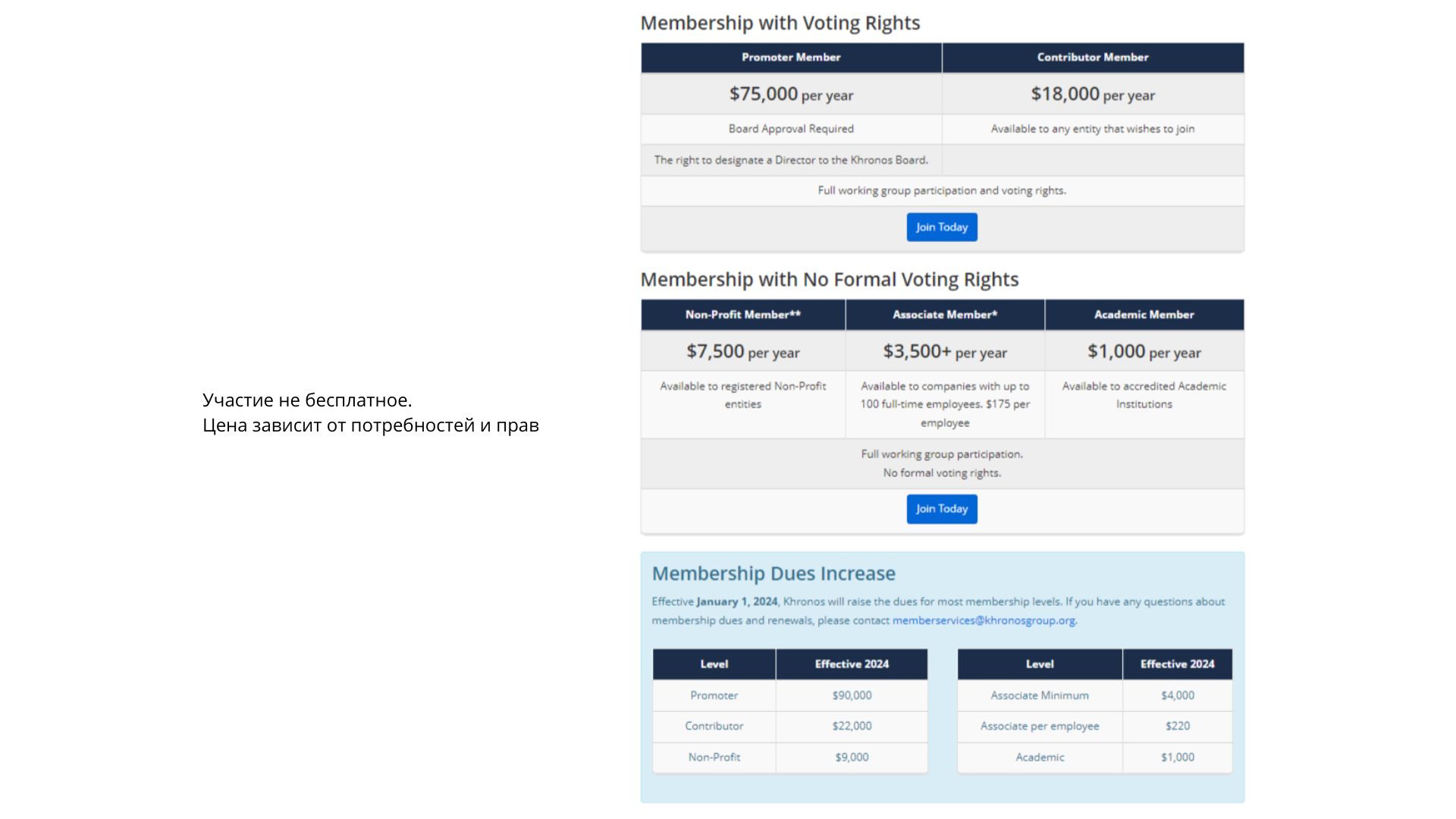Click Join Today under voting rights membership
Screen dimensions: 1456x819
click(942, 227)
